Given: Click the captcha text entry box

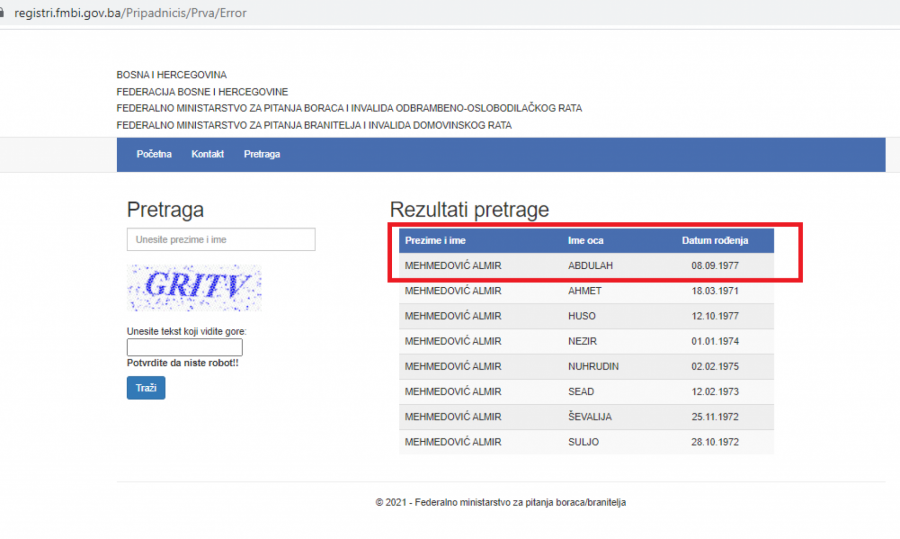Looking at the screenshot, I should [x=185, y=347].
